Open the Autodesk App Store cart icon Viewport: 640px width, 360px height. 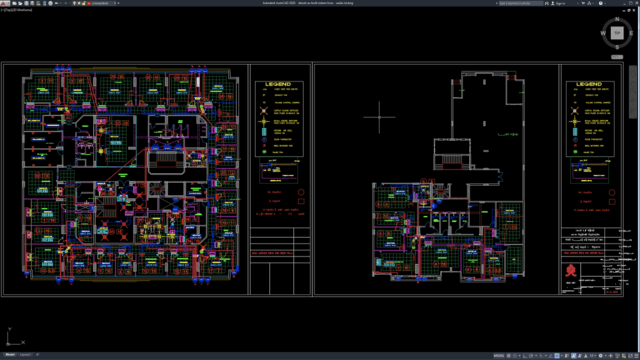(x=583, y=3)
